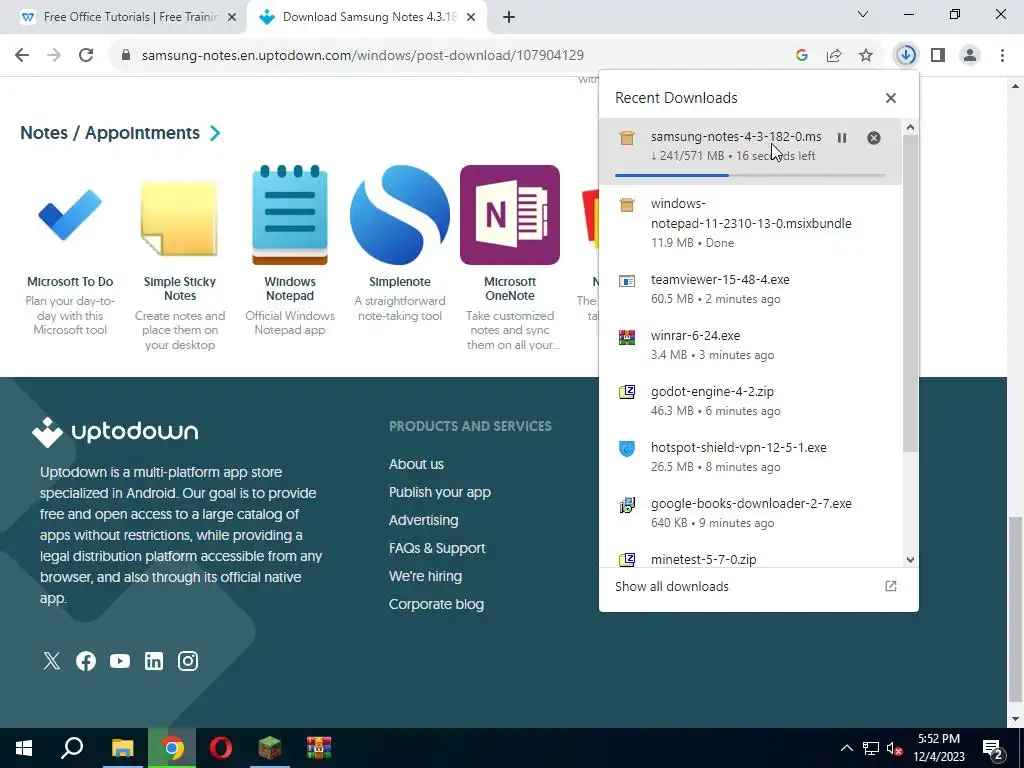
Task: Launch Opera from taskbar
Action: [x=221, y=748]
